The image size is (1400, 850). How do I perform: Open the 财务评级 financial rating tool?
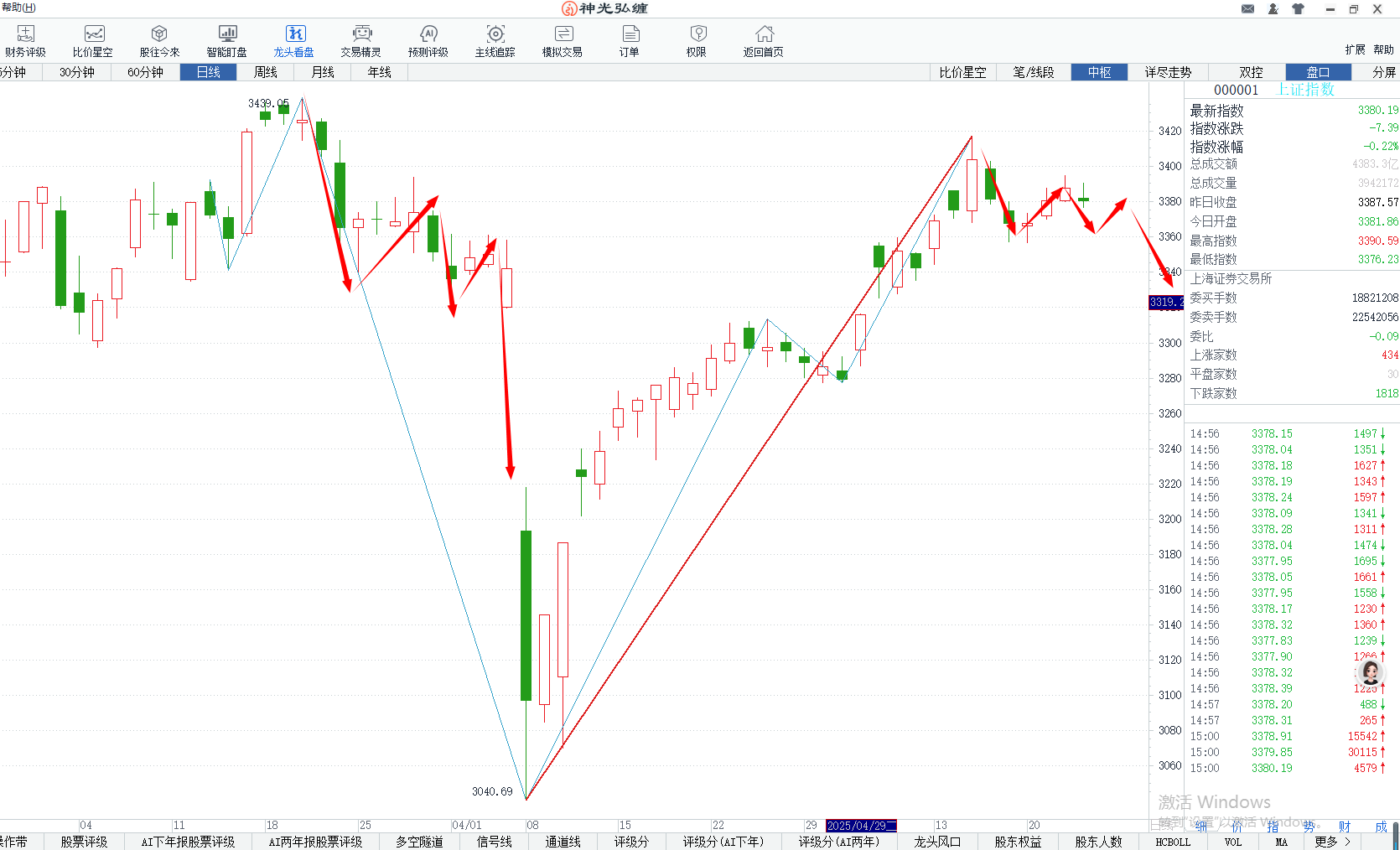pos(25,40)
